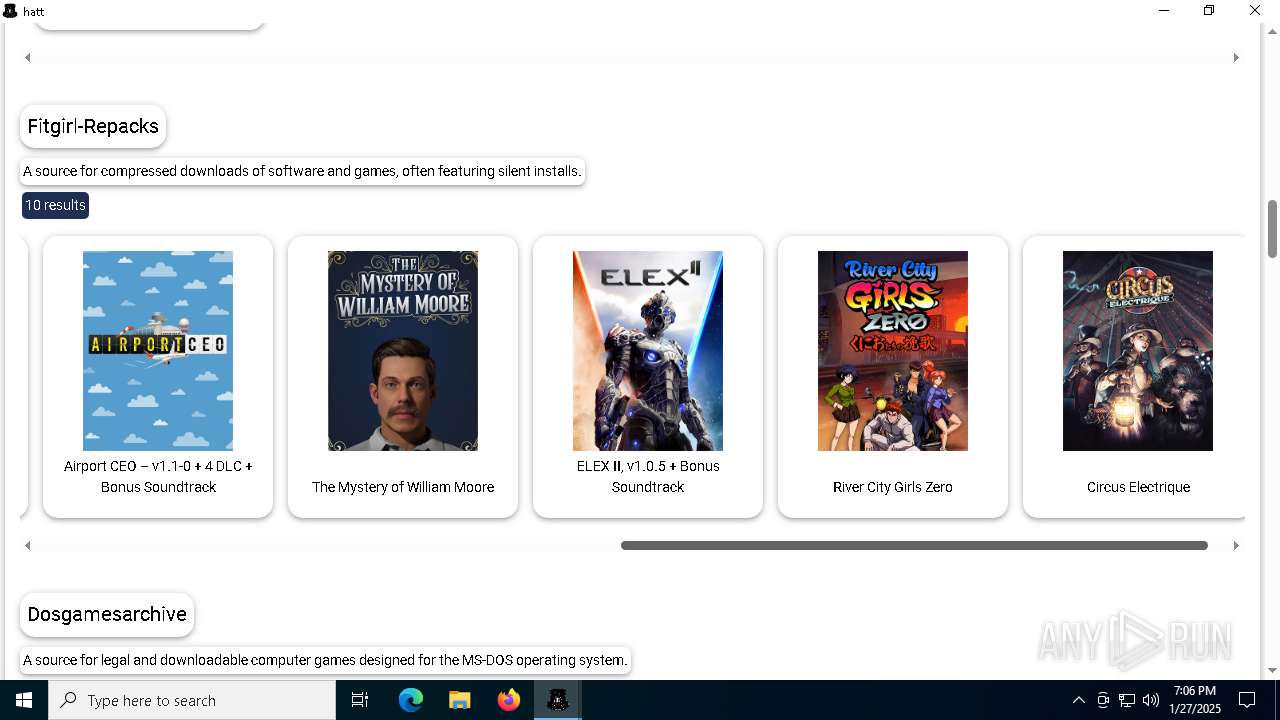Open Task View from the taskbar
Screen dimensions: 1280x720
coord(360,700)
